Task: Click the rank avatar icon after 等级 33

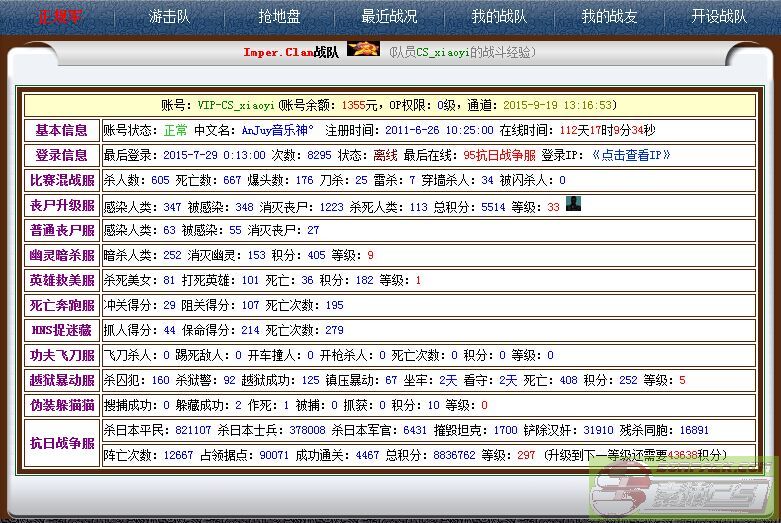Action: pos(574,204)
